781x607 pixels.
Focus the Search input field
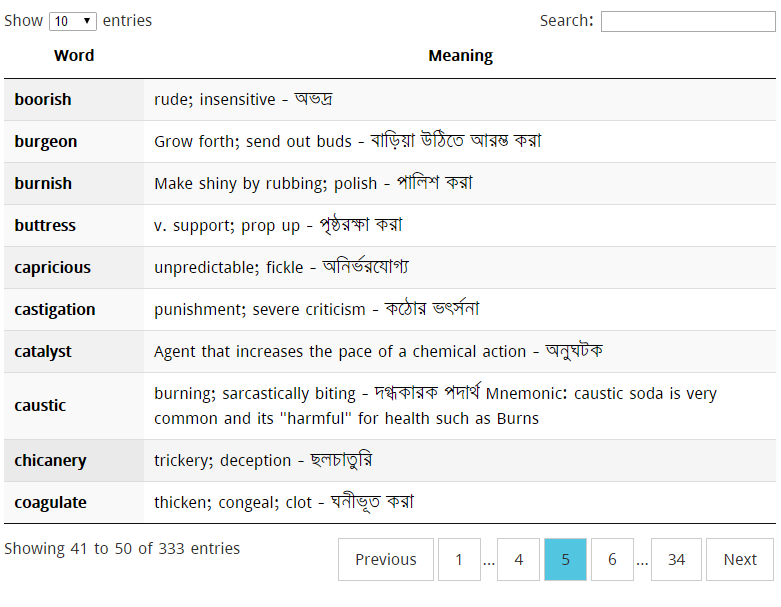pyautogui.click(x=688, y=21)
